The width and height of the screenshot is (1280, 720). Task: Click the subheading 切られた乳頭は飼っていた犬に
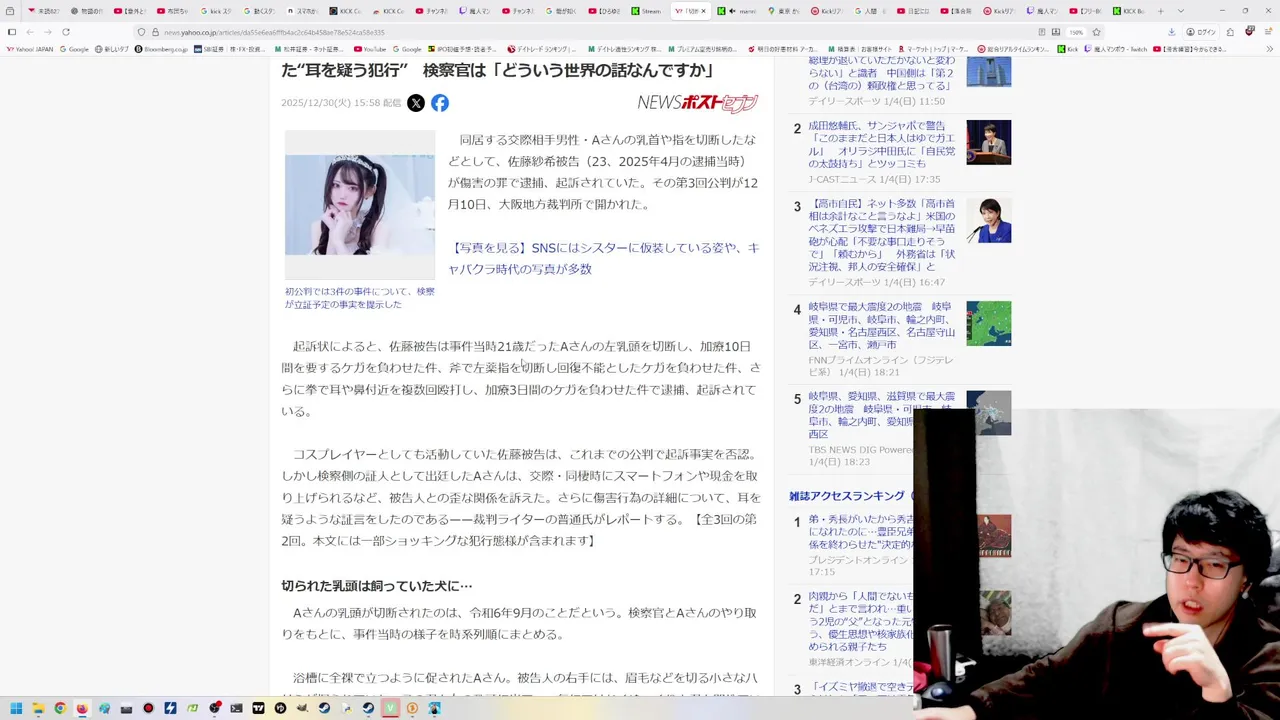[377, 585]
